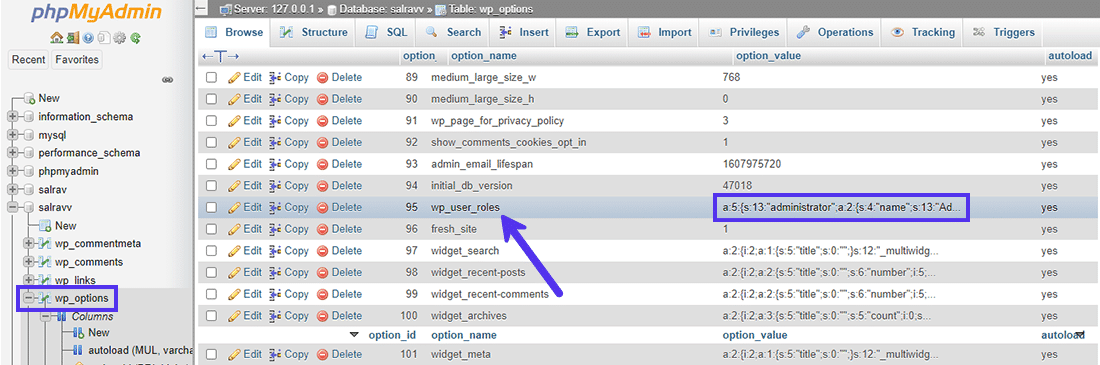Viewport: 1100px width, 365px height.
Task: Click the 1607975720 value cell
Action: click(752, 164)
